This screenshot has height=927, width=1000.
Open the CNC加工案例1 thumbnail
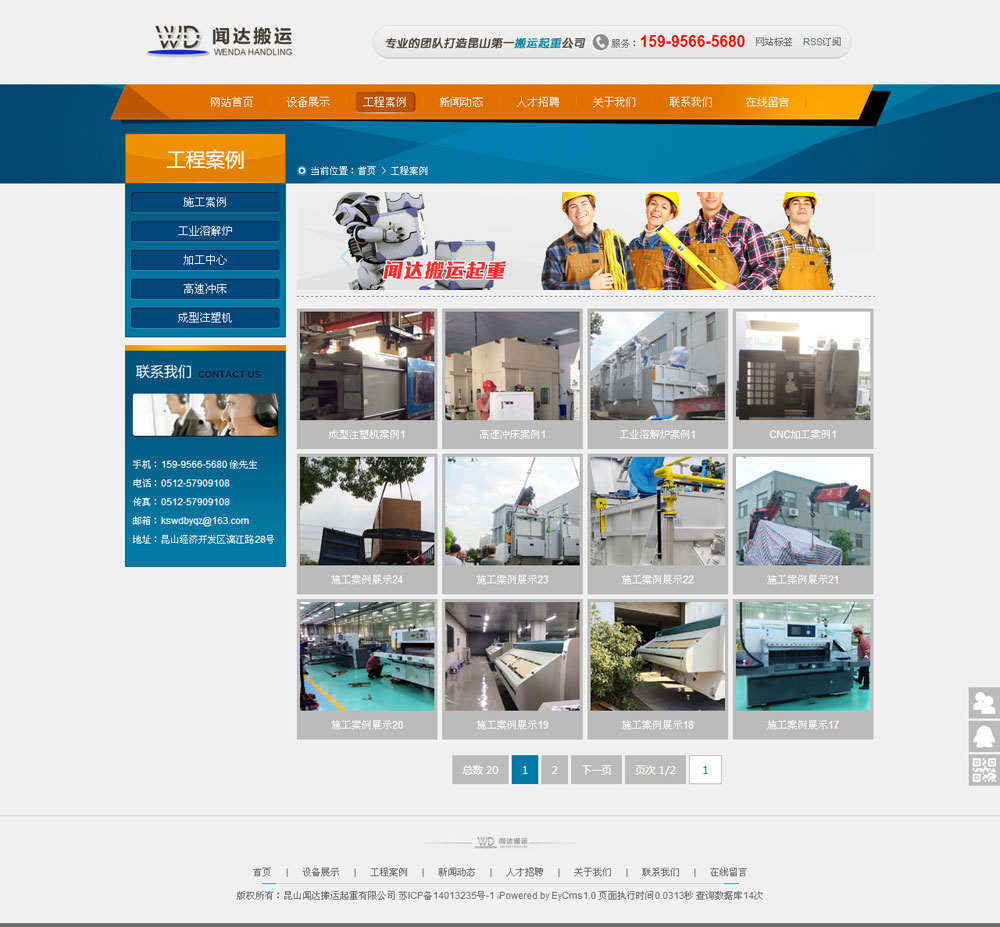pos(803,366)
